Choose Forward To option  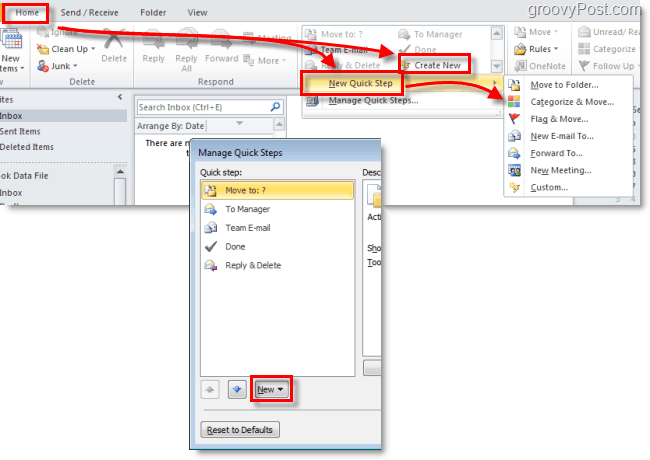click(x=556, y=153)
